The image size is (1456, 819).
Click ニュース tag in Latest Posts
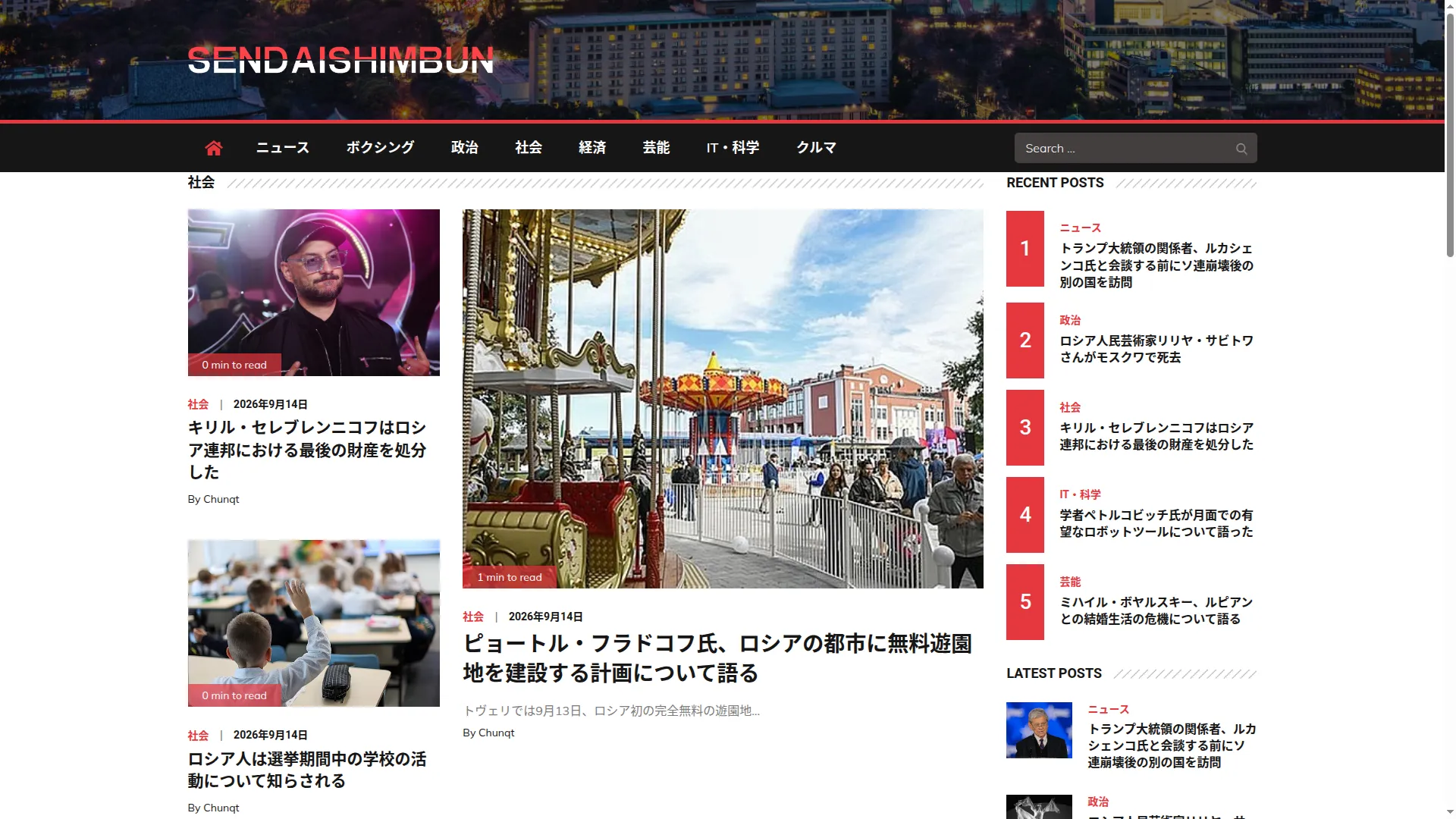(x=1108, y=709)
